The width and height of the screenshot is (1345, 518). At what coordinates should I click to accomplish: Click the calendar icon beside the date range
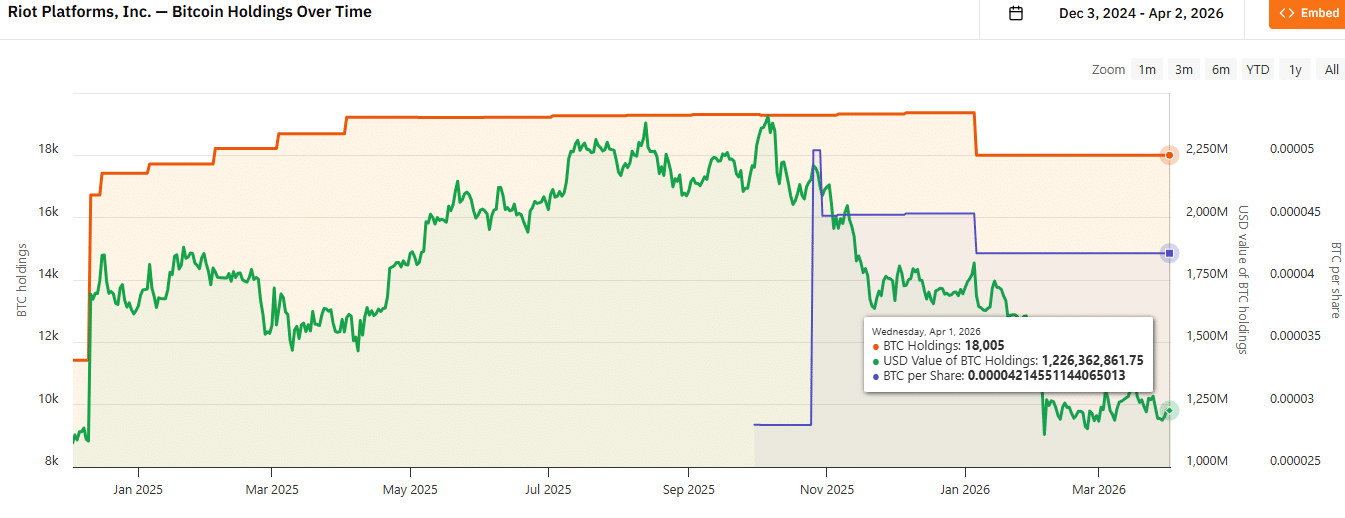[1016, 14]
